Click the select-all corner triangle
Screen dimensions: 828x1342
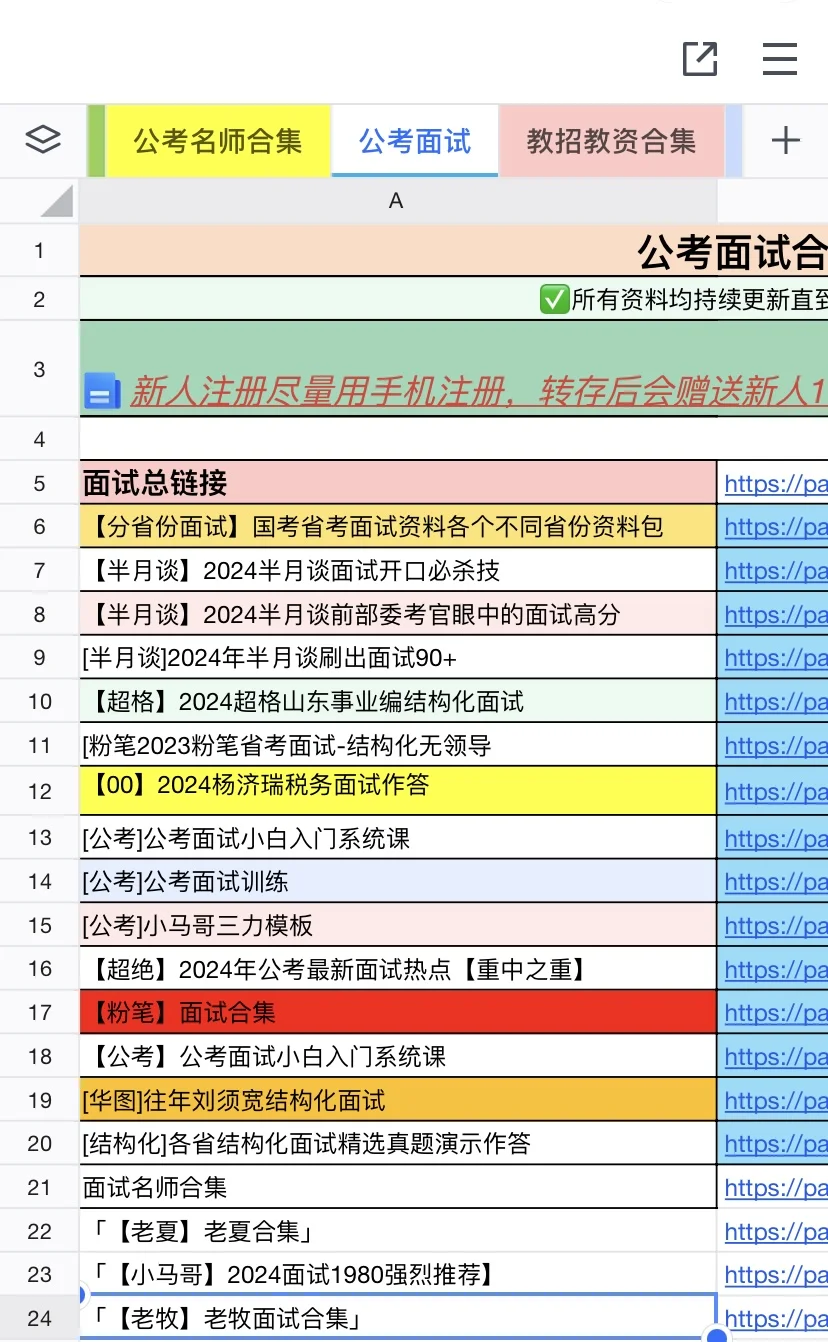tap(57, 200)
